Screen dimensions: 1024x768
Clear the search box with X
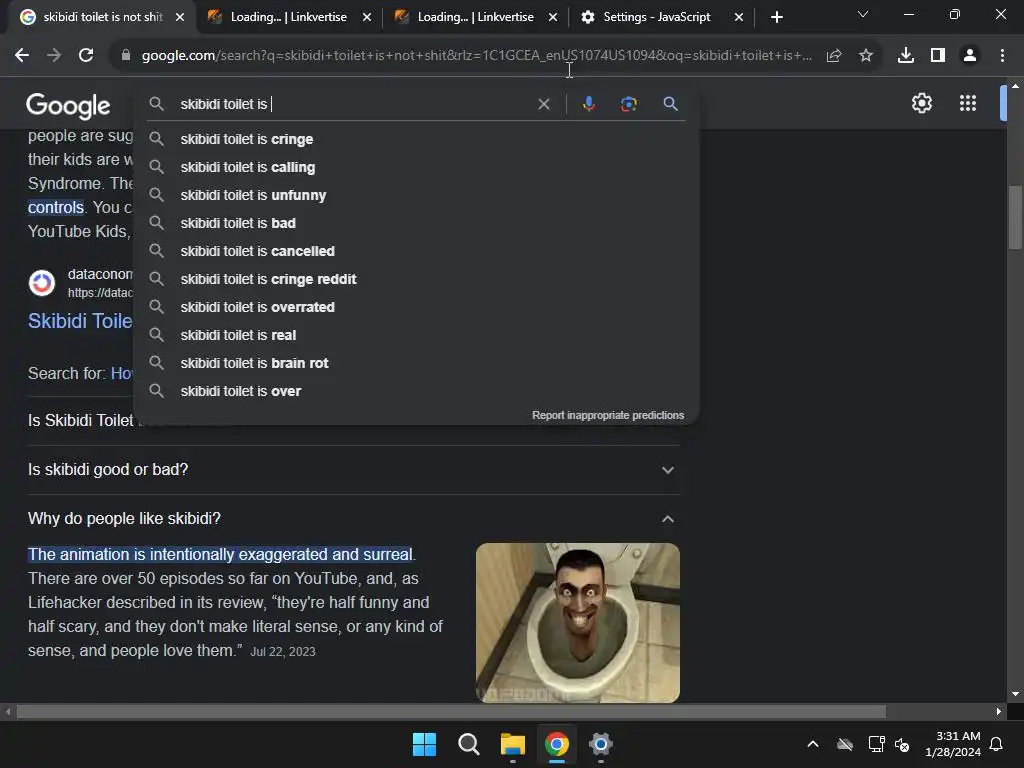pos(543,104)
